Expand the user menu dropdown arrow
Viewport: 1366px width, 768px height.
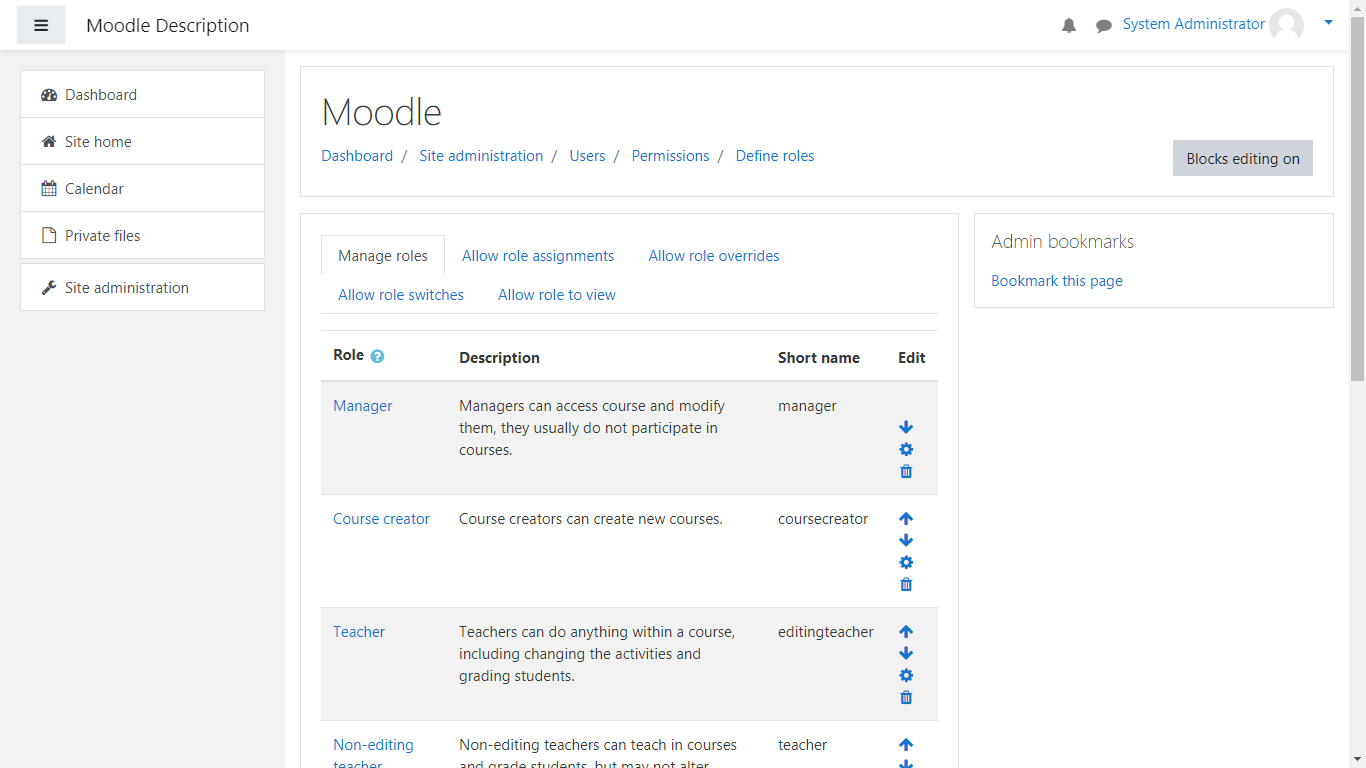(x=1328, y=22)
